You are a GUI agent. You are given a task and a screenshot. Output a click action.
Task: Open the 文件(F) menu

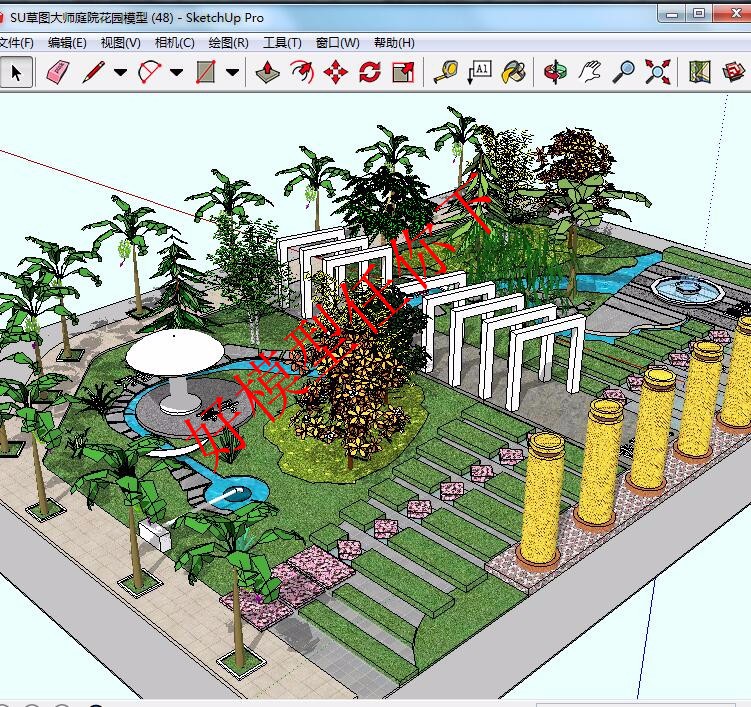coord(16,43)
